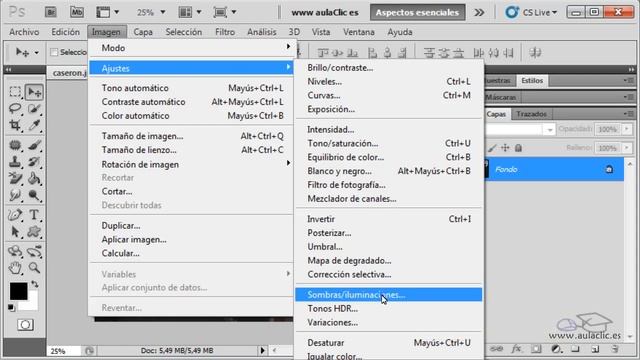This screenshot has height=360, width=640.
Task: Open the Opacidad value arrow
Action: [x=627, y=129]
